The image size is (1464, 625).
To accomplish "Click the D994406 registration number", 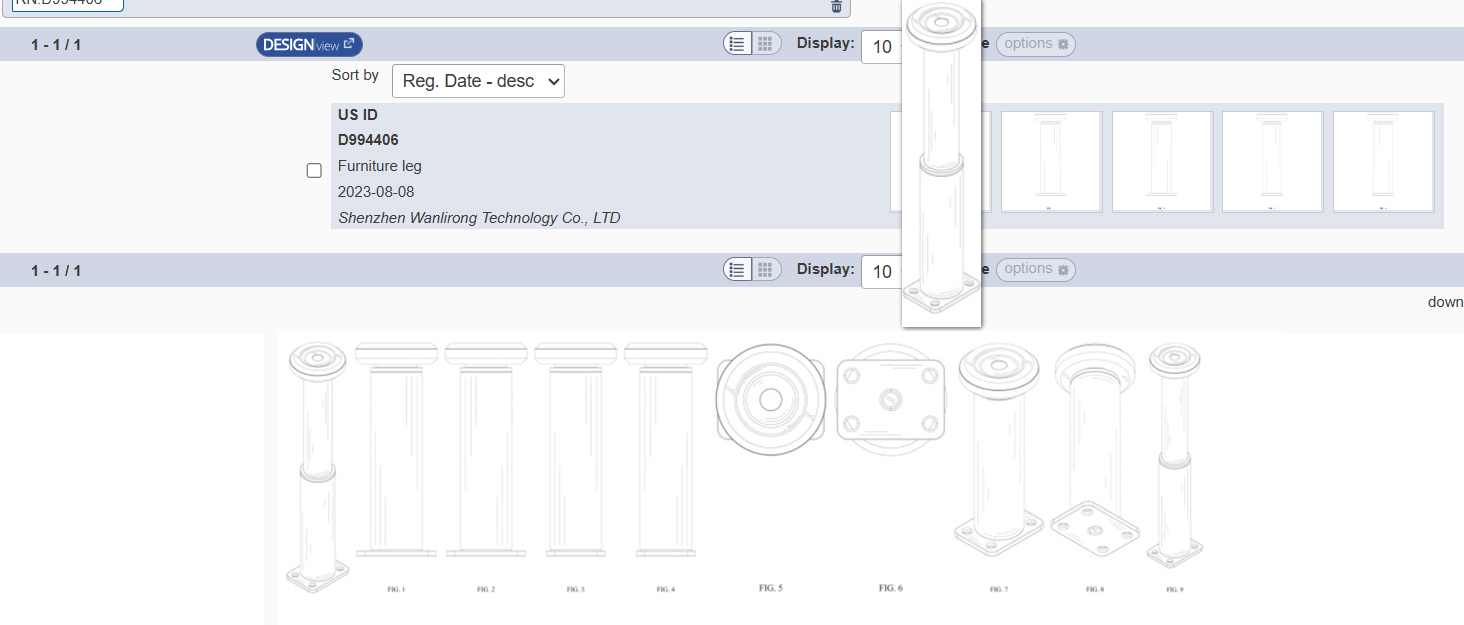I will pyautogui.click(x=368, y=140).
